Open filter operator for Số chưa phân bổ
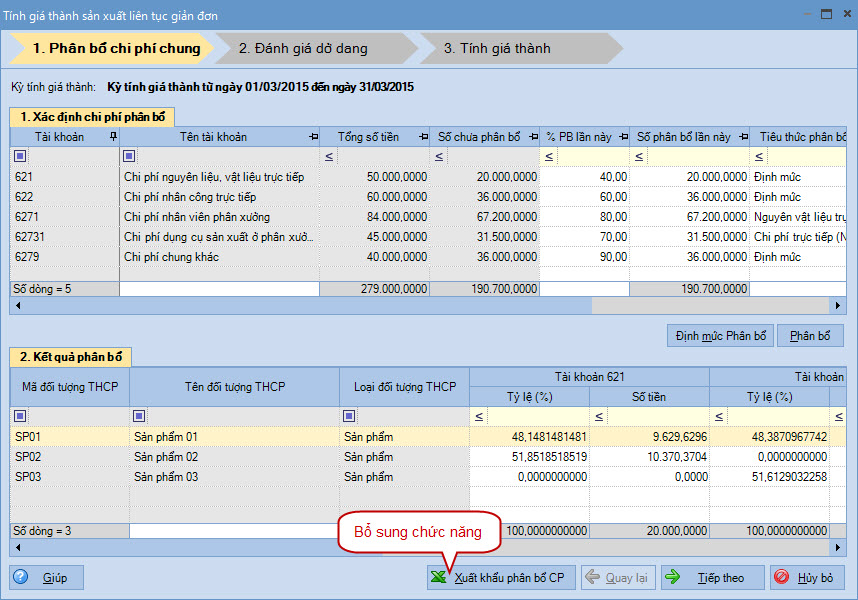 [x=439, y=157]
